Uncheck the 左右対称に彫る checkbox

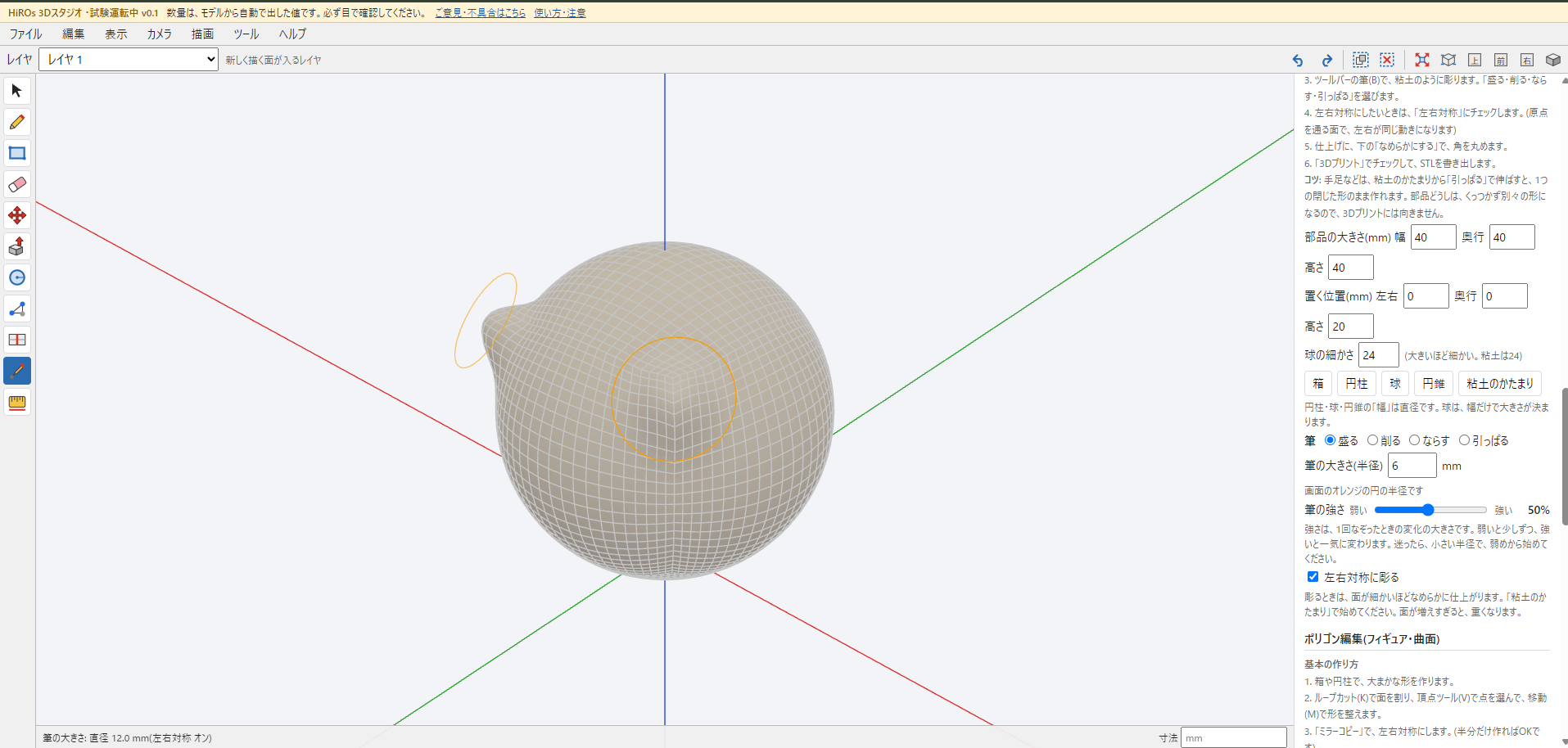tap(1313, 577)
